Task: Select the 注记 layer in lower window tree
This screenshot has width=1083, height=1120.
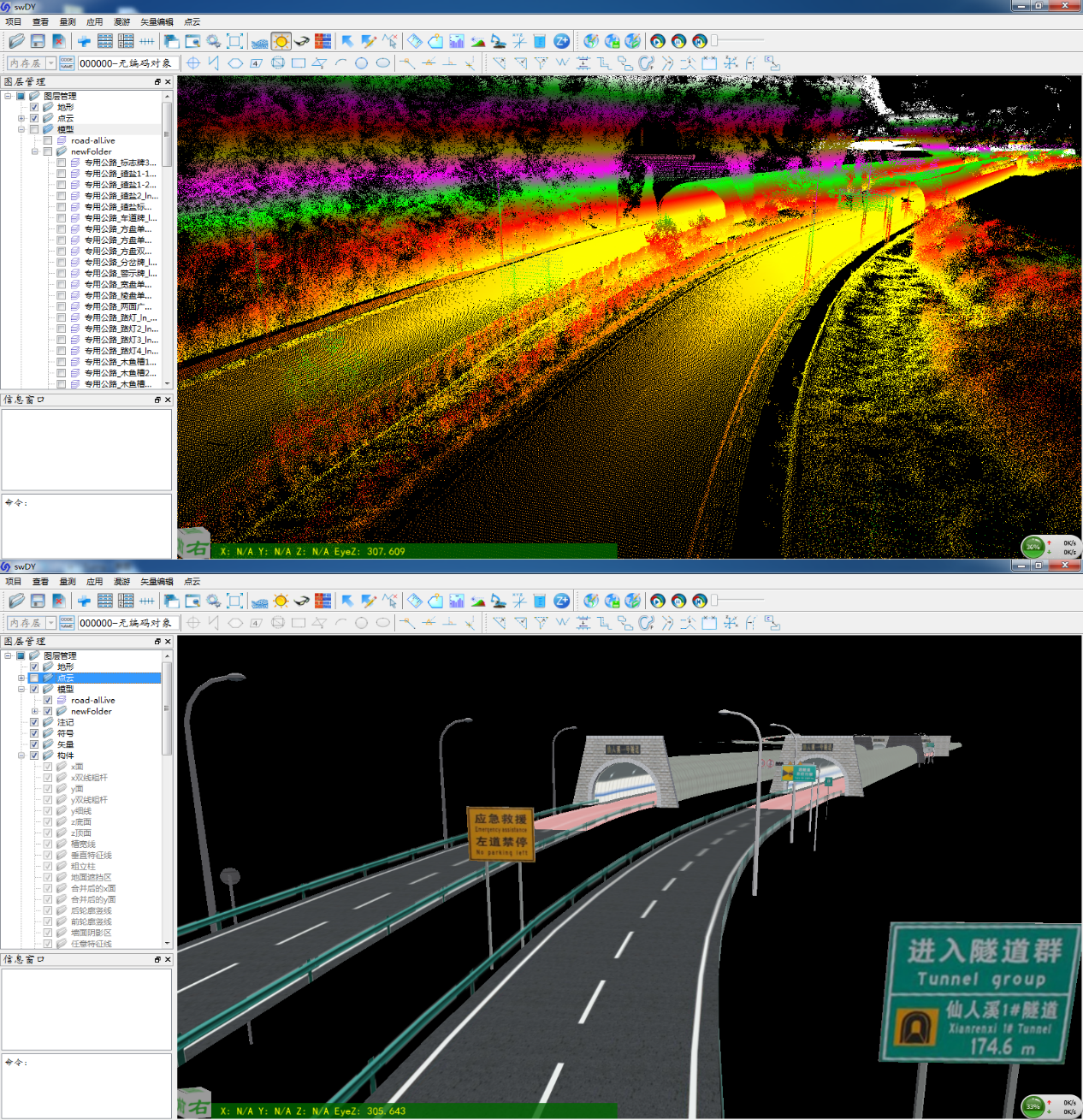Action: pos(65,722)
